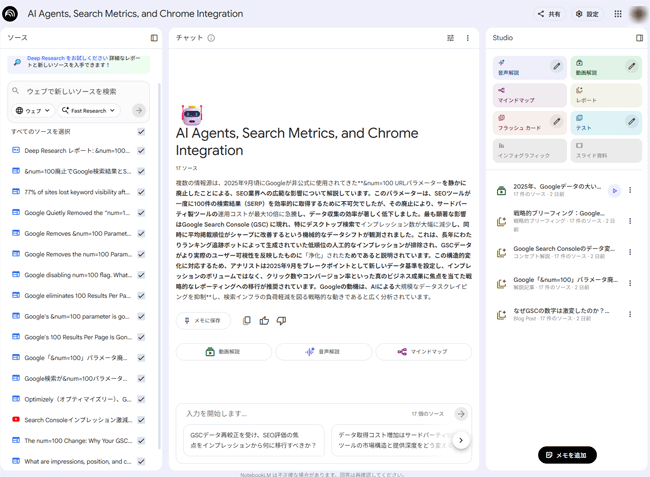Create a レポート in Studio
This screenshot has width=650, height=477.
(606, 95)
